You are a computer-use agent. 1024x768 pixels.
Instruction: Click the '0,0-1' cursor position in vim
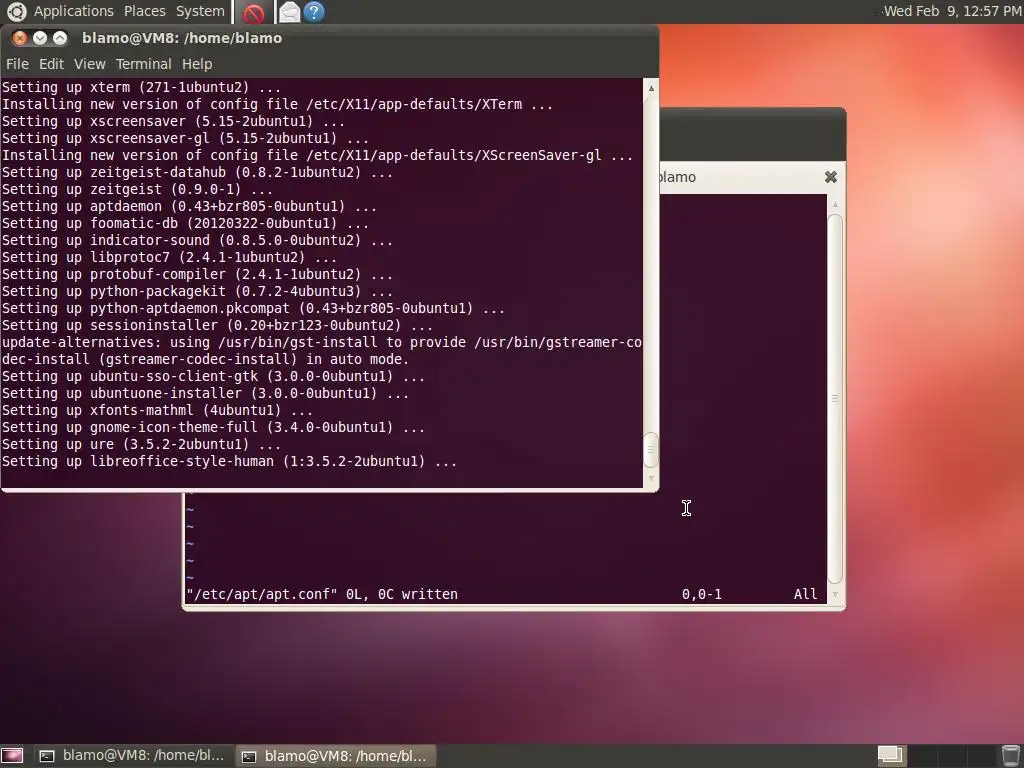(x=702, y=594)
